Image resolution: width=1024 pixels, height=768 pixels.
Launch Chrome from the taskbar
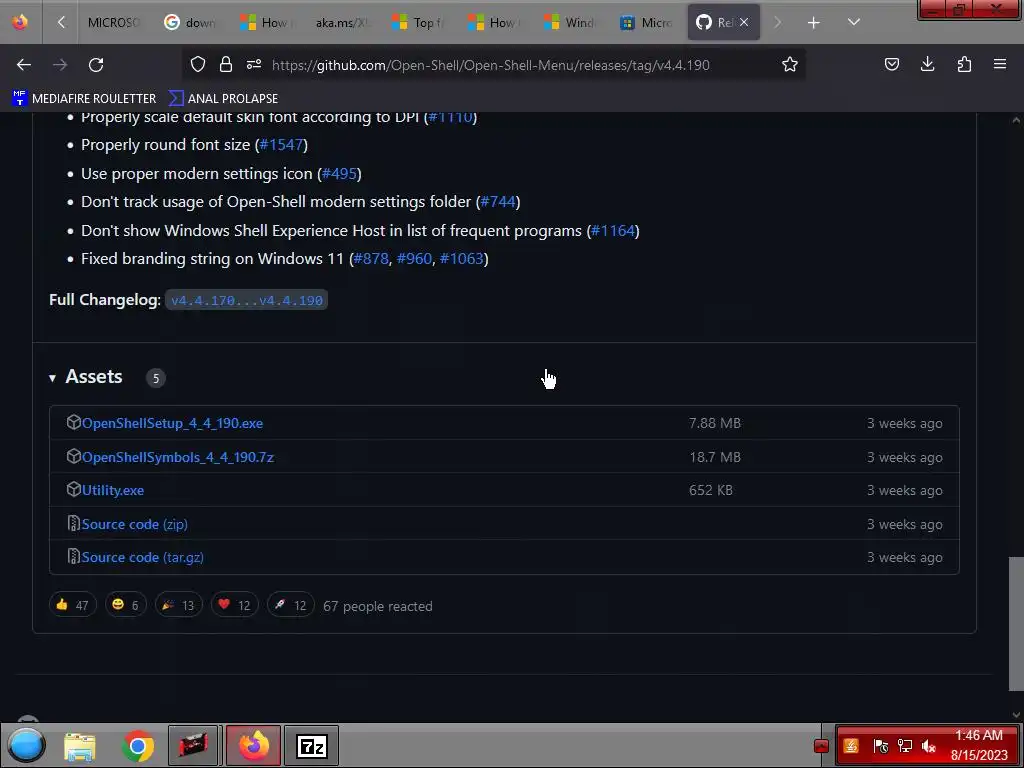tap(138, 746)
